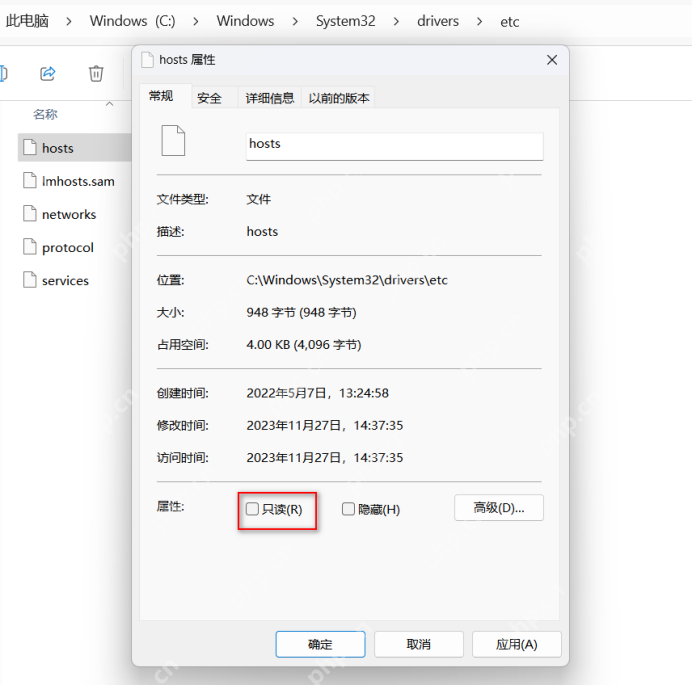Toggle the 隐藏(H) hidden checkbox
692x686 pixels.
[348, 509]
